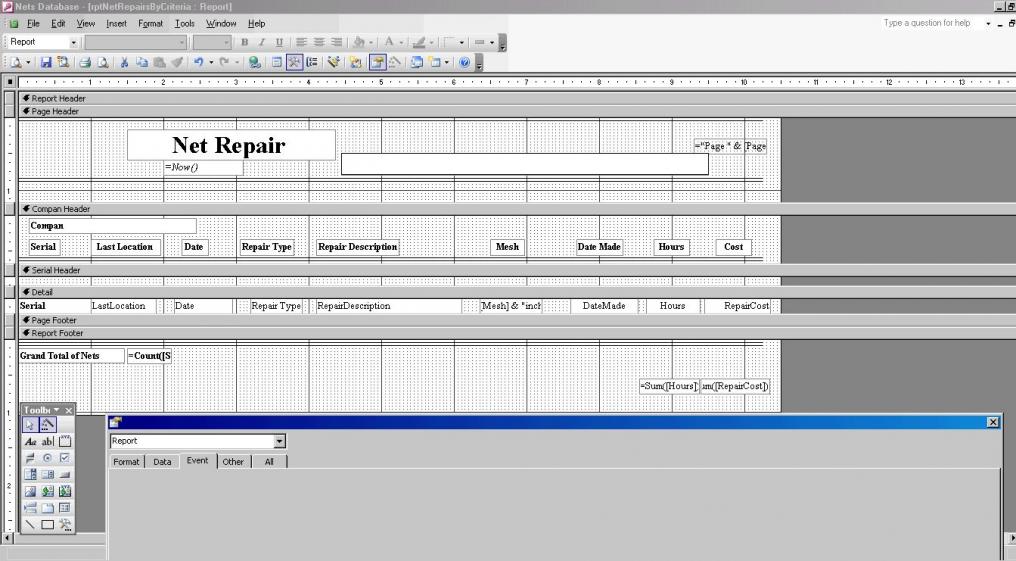Select the Option Button tool in Toolbox

pyautogui.click(x=47, y=458)
